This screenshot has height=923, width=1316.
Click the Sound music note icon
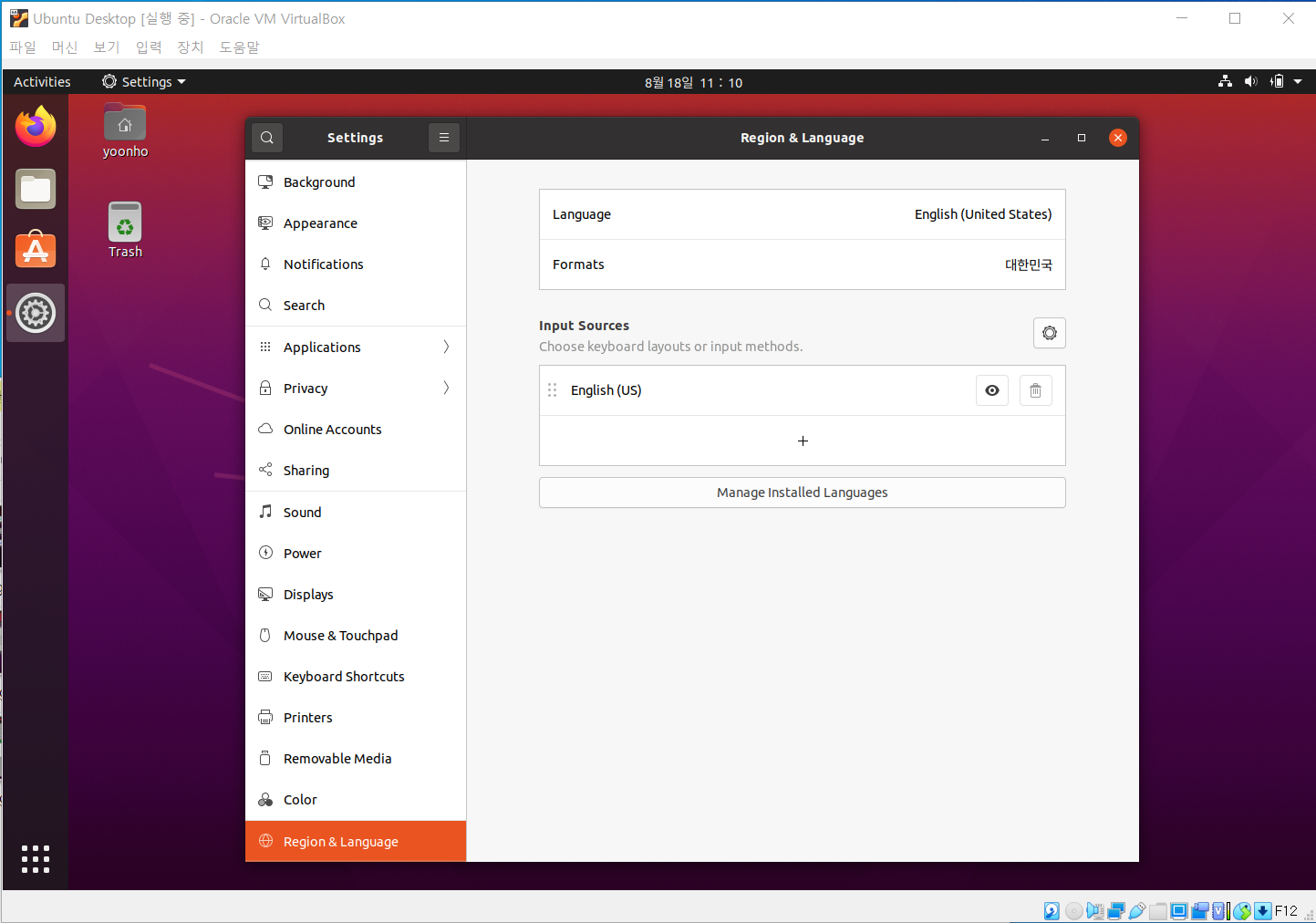click(265, 512)
